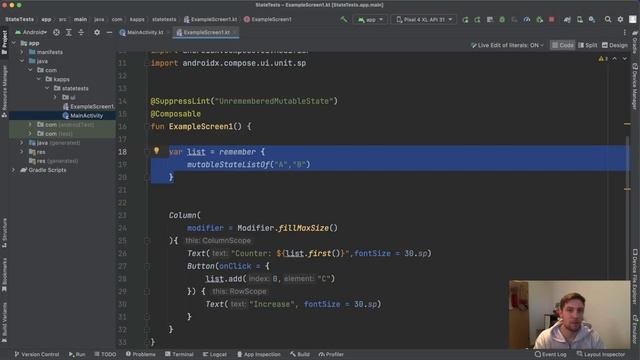
Task: Open the Live Edit of literals dropdown
Action: tap(507, 45)
